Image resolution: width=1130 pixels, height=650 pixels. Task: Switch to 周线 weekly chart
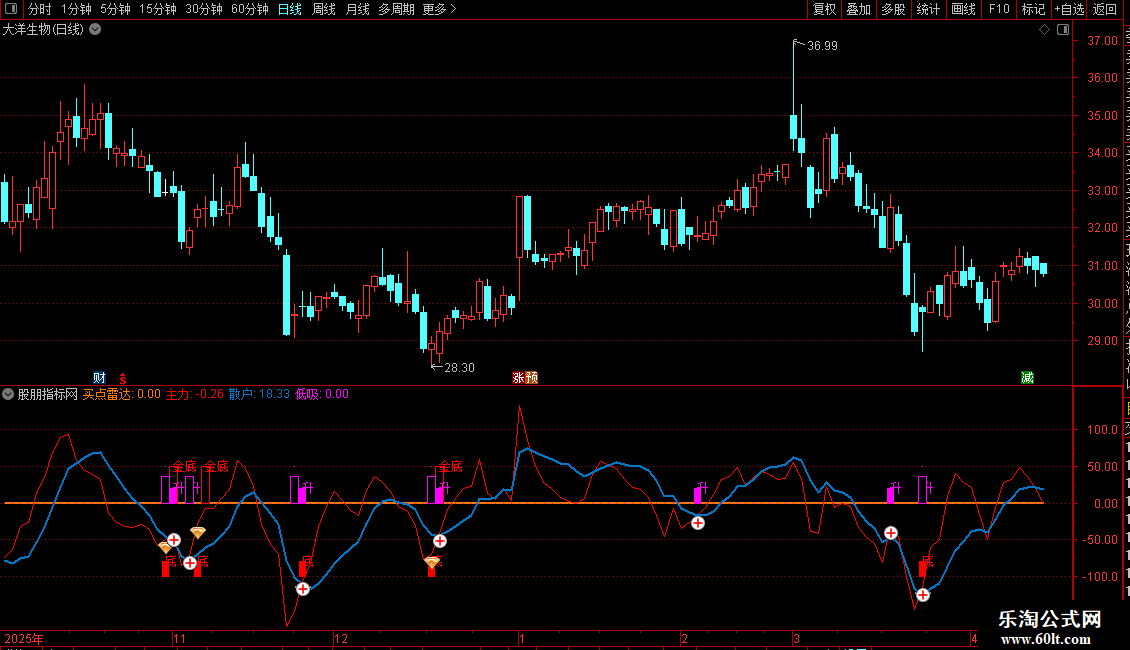pos(324,9)
